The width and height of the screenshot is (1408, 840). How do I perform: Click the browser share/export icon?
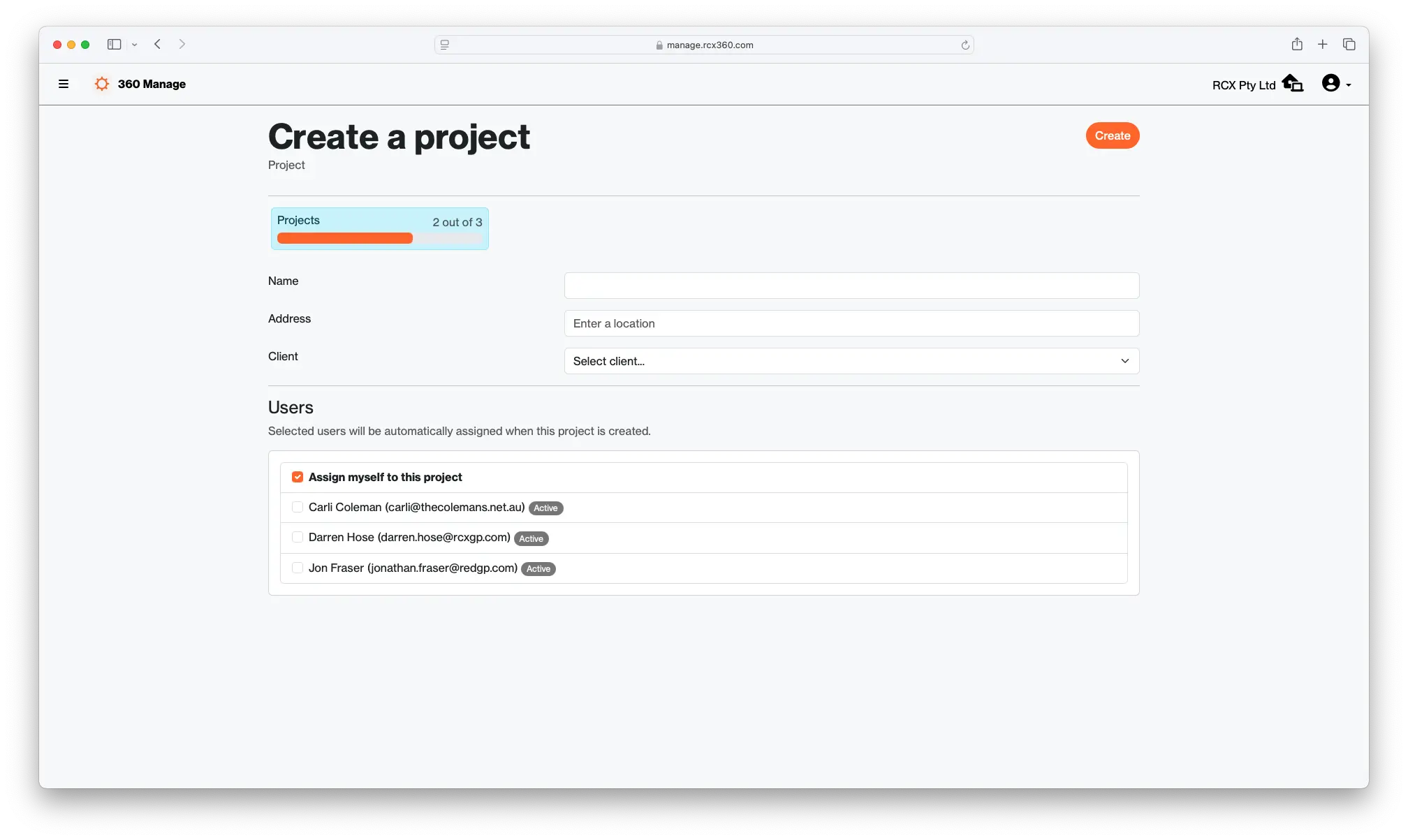(x=1296, y=44)
